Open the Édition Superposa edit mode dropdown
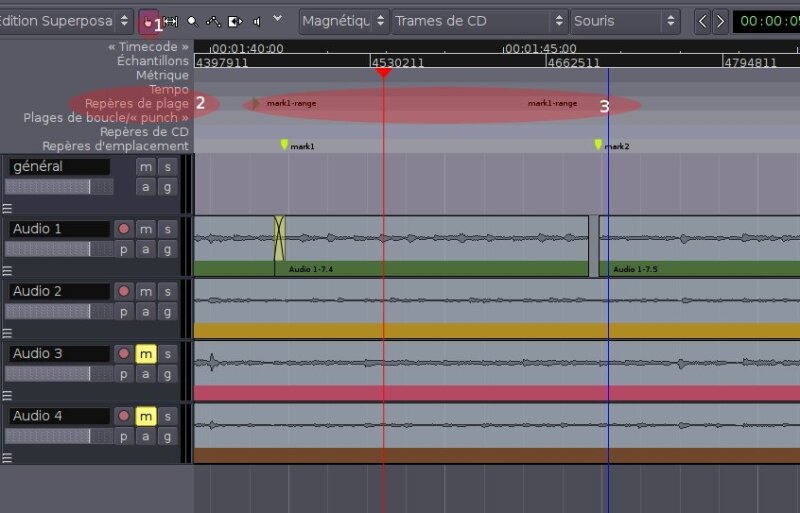The width and height of the screenshot is (800, 513). coord(66,20)
